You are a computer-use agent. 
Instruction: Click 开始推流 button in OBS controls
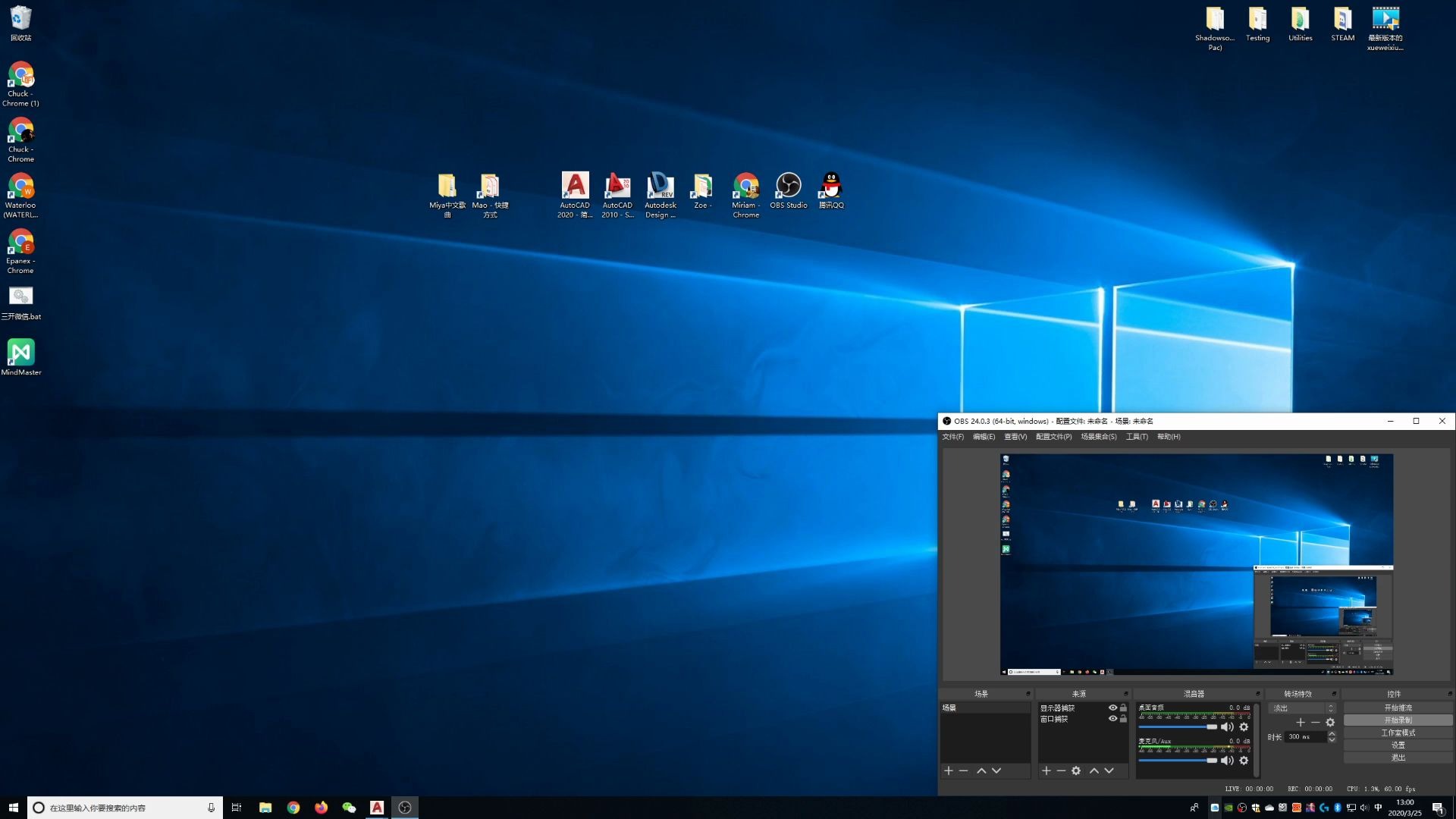point(1397,707)
